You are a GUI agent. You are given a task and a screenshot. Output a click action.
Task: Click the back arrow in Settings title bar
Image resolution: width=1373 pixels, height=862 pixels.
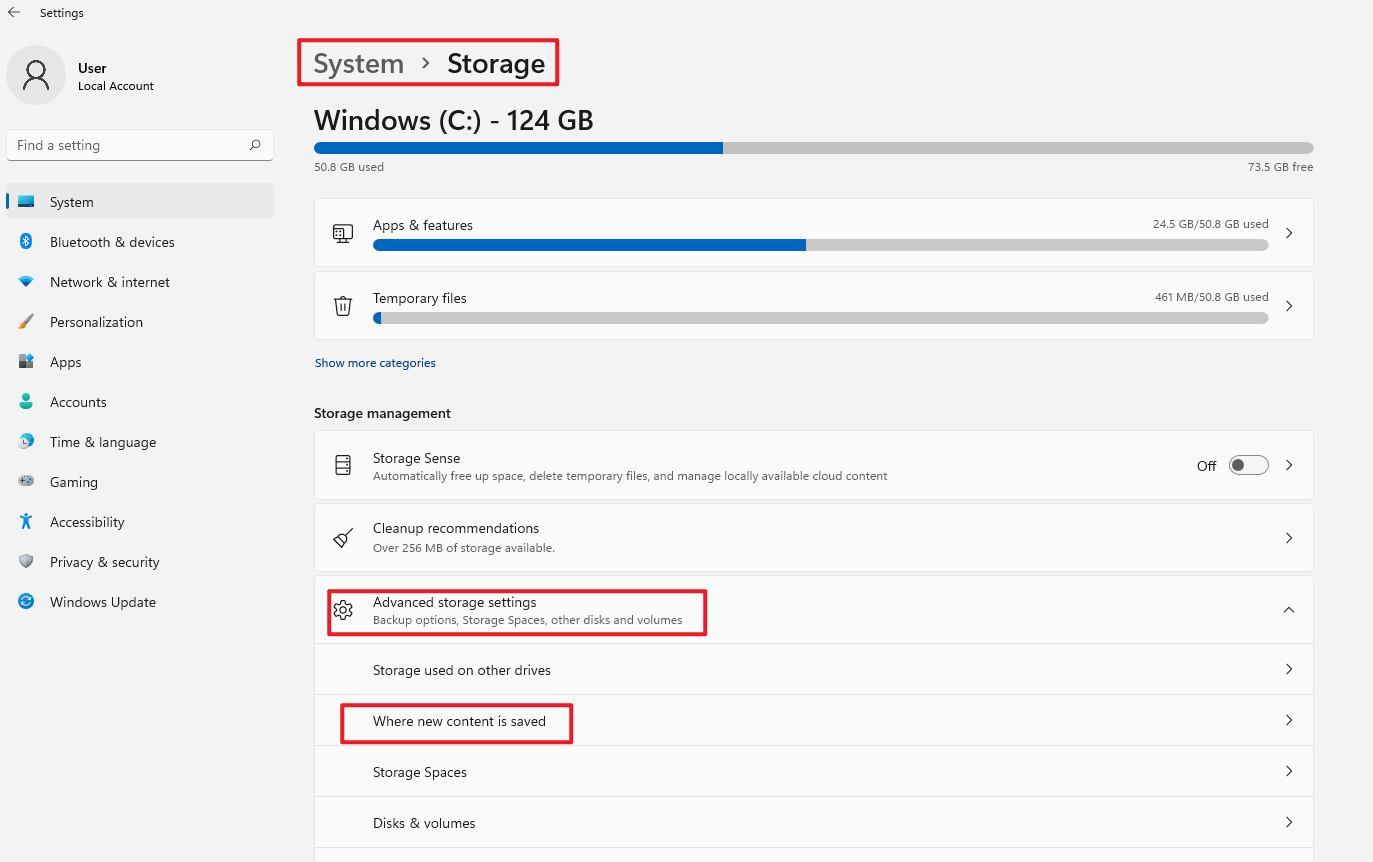(14, 13)
